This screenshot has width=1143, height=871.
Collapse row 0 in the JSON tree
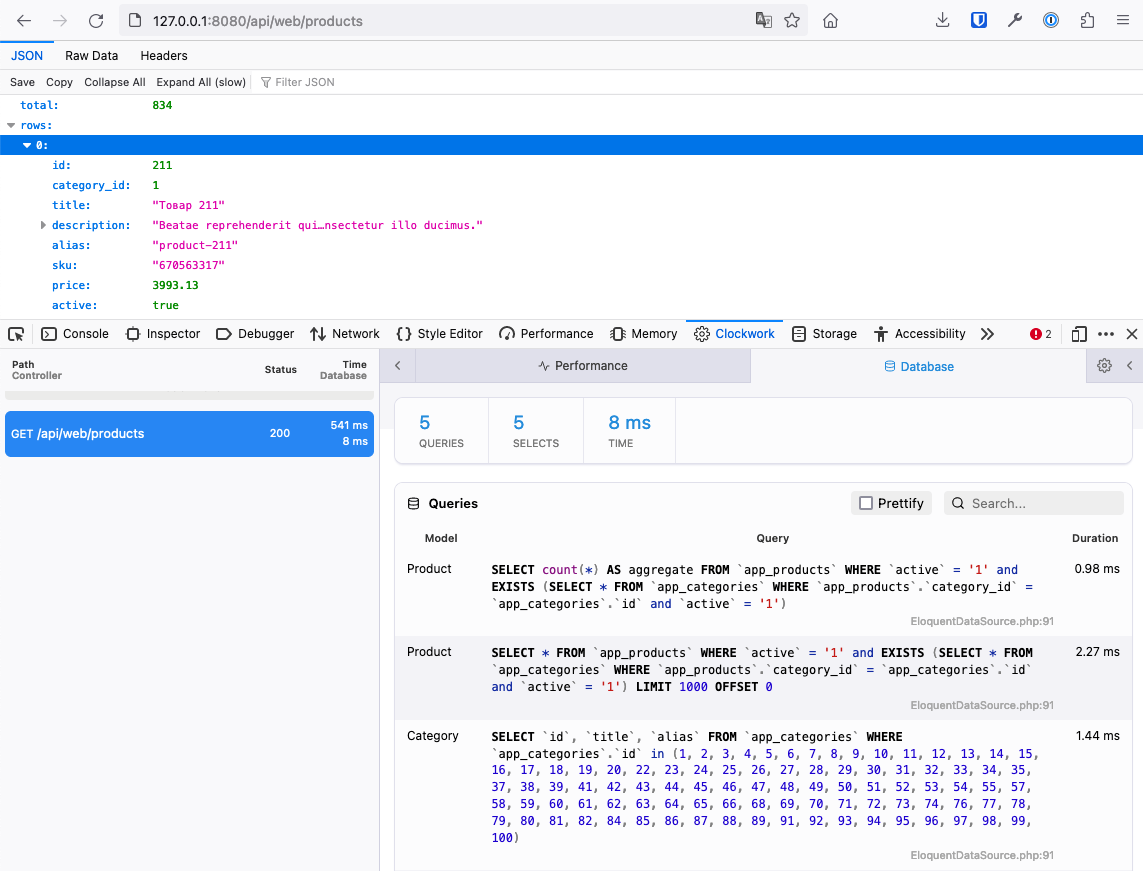27,145
